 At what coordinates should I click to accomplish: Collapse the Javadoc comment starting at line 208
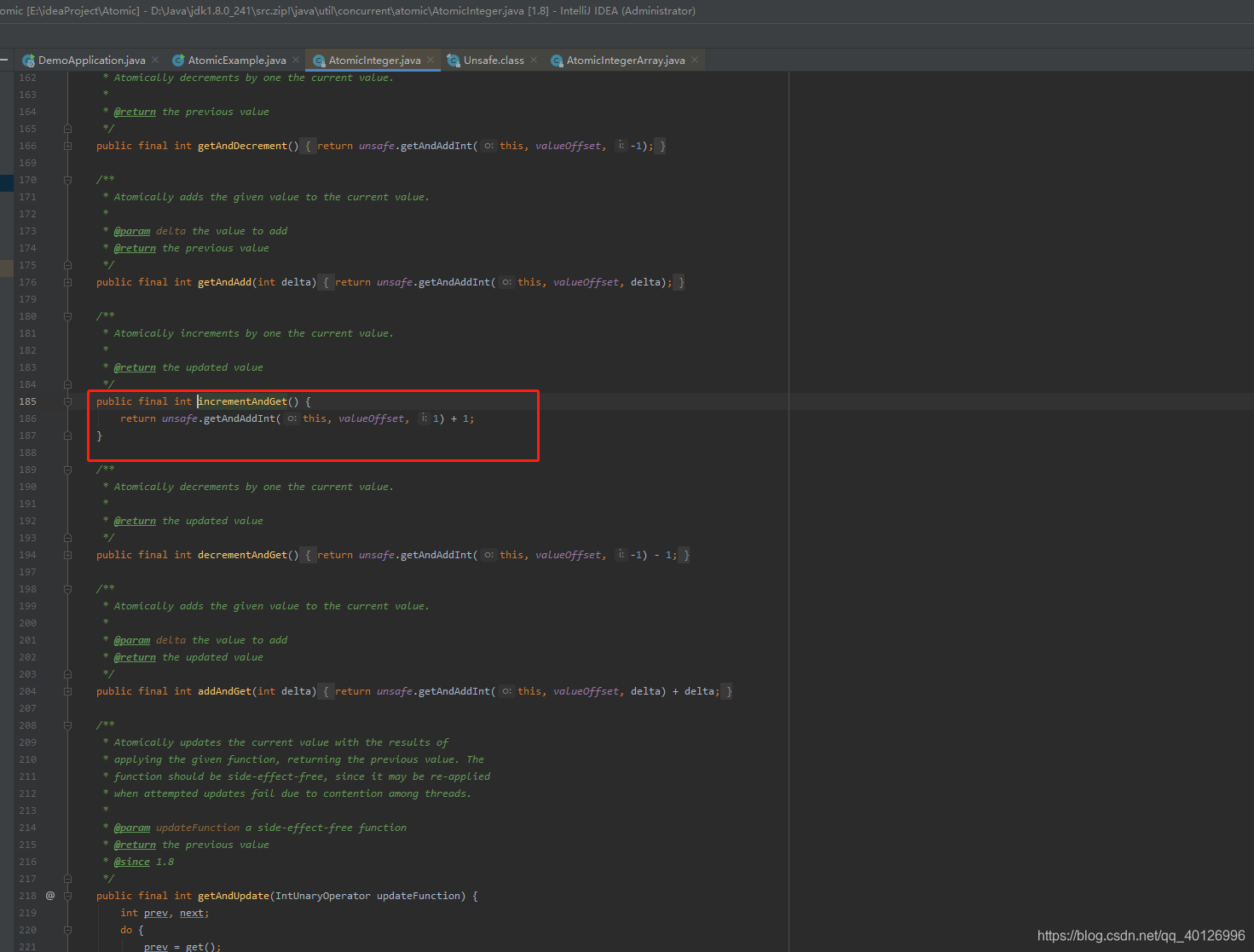(67, 725)
